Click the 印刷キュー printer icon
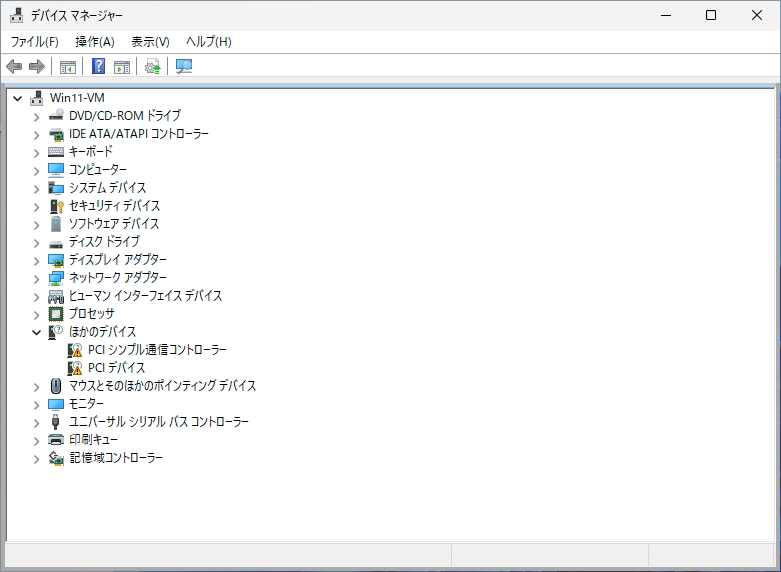The width and height of the screenshot is (781, 572). (x=56, y=440)
